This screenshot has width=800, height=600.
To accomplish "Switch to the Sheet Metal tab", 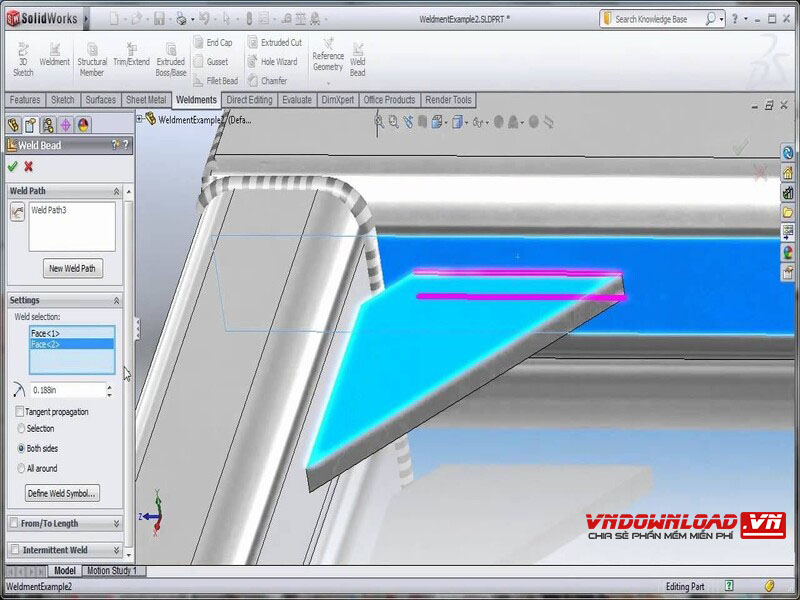I will (146, 99).
